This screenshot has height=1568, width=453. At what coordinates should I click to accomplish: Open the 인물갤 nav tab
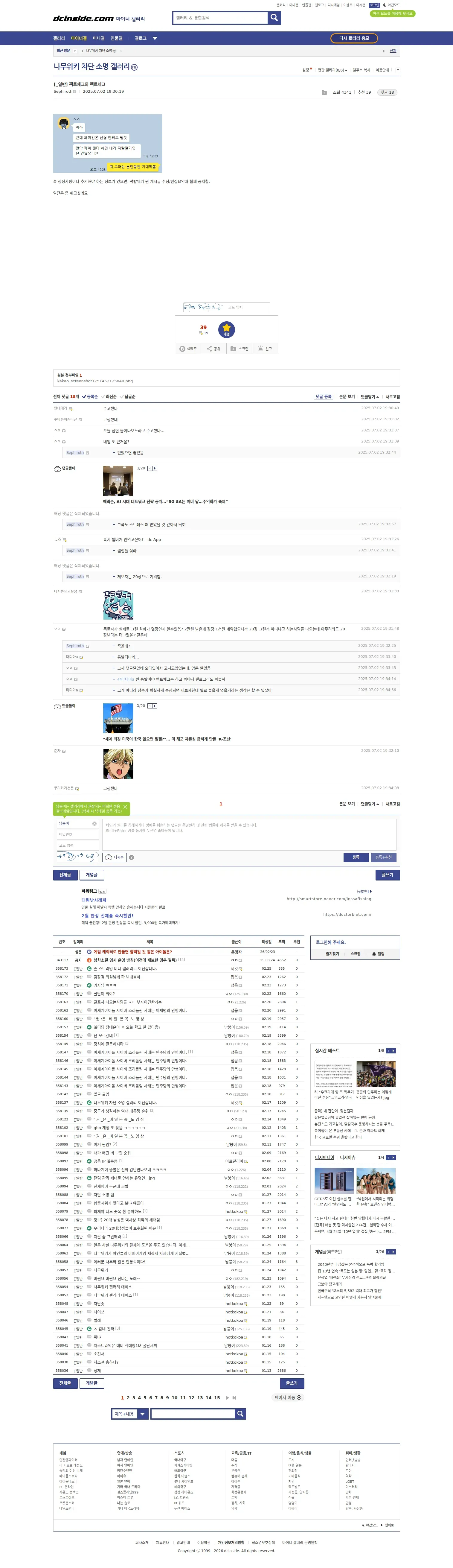116,38
